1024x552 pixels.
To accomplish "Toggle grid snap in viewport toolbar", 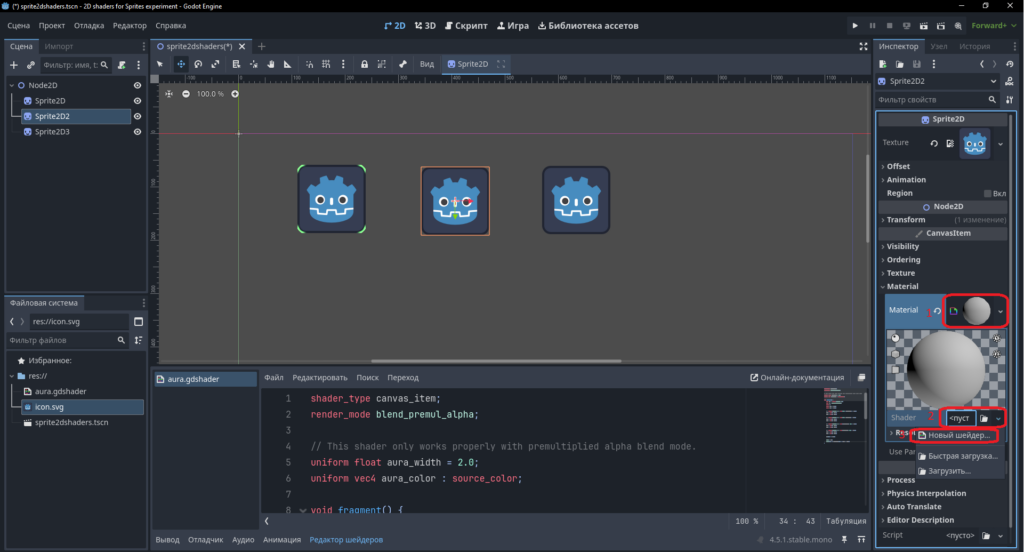I will pyautogui.click(x=326, y=64).
